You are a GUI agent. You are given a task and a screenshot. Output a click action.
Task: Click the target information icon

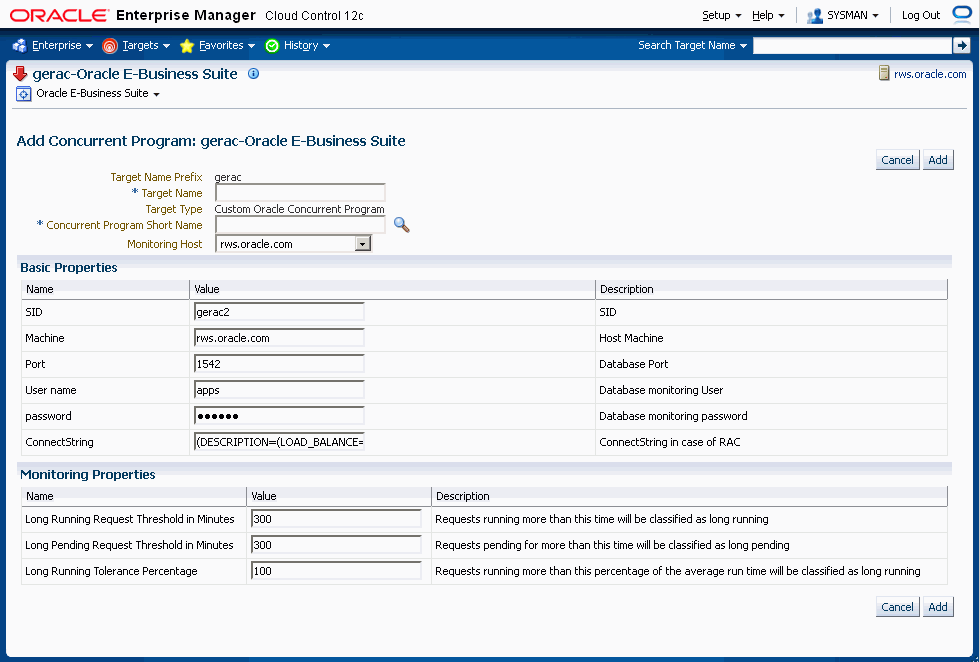coord(253,74)
